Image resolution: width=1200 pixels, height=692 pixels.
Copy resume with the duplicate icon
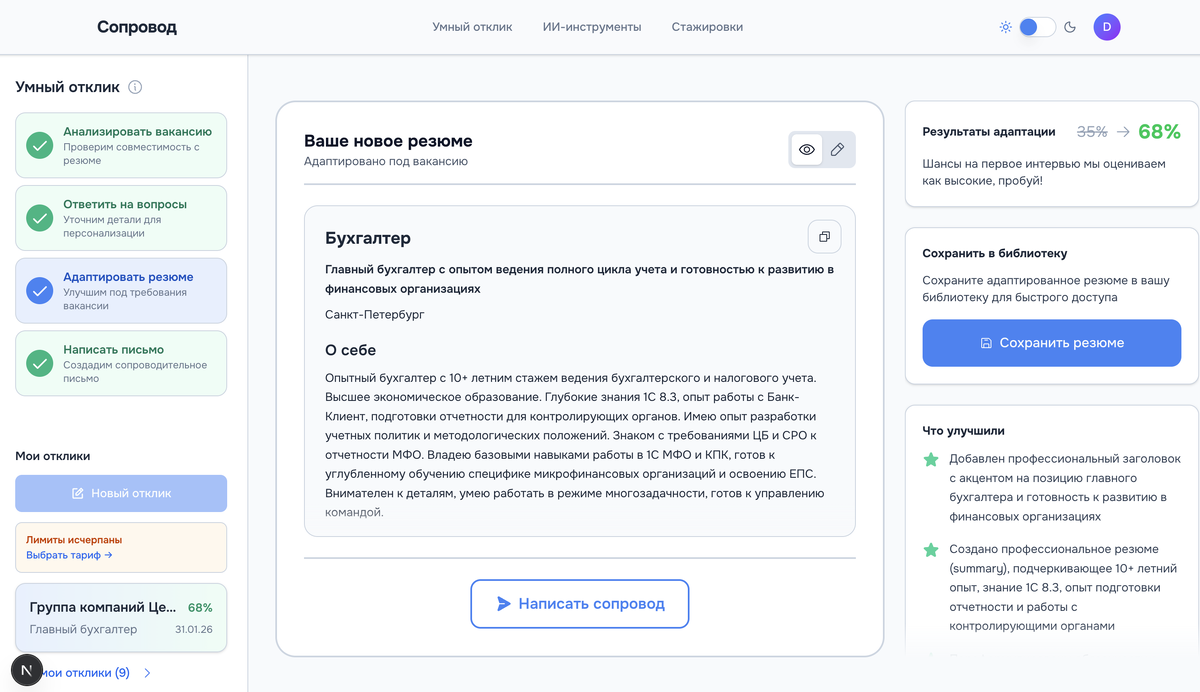coord(824,237)
